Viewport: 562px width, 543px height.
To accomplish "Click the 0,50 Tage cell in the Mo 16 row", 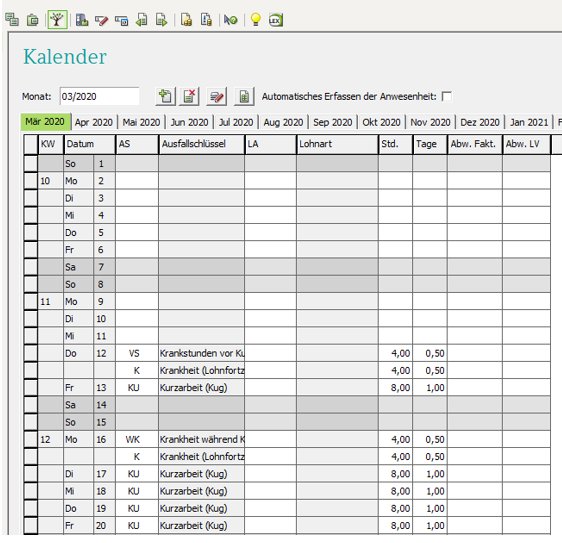I will click(x=430, y=439).
